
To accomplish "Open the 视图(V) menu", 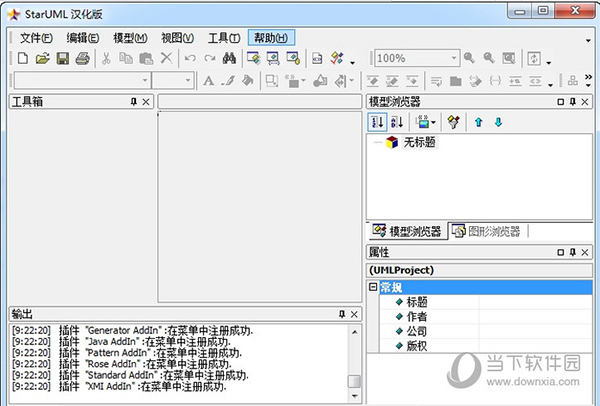I will [178, 38].
